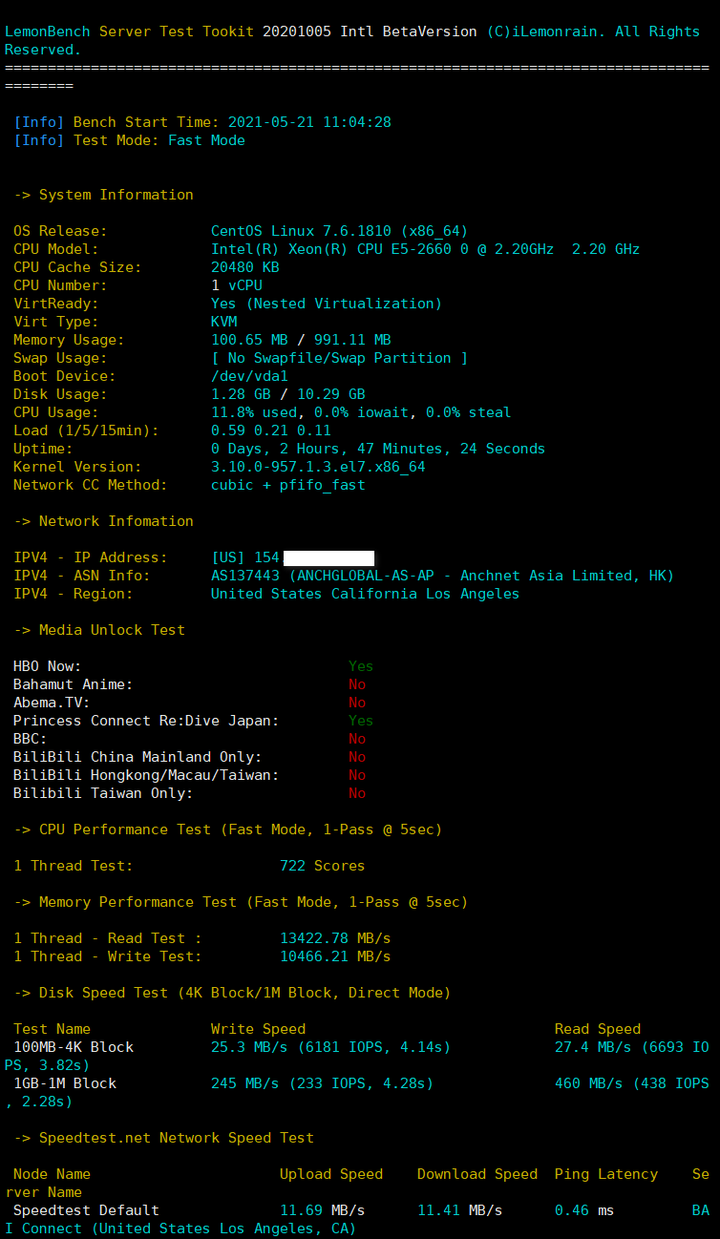Select memory usage '100.65 MB / 991.11 MB'
Viewport: 720px width, 1239px height.
pos(301,340)
